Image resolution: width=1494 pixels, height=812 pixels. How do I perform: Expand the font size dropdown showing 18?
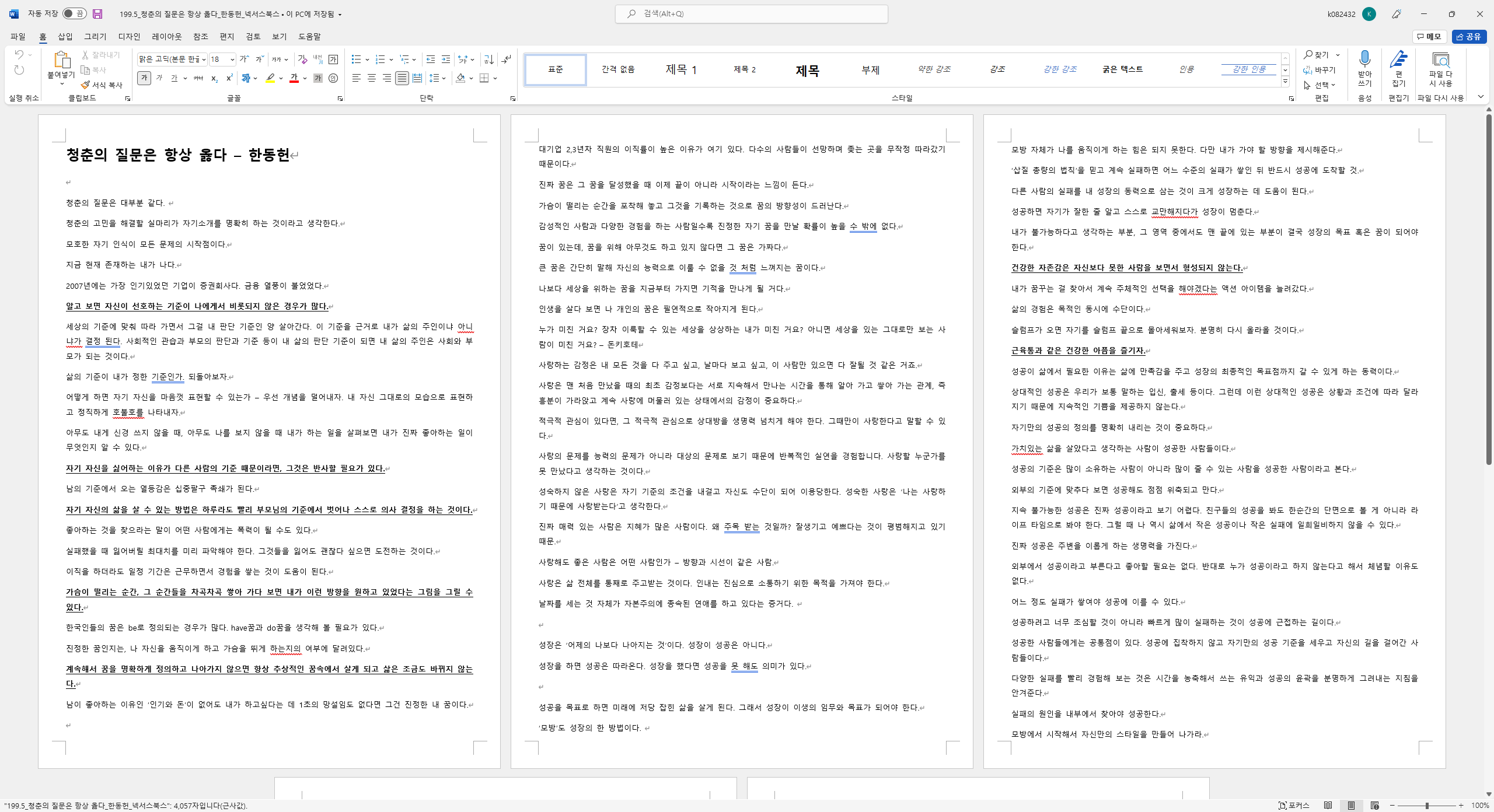pos(232,60)
